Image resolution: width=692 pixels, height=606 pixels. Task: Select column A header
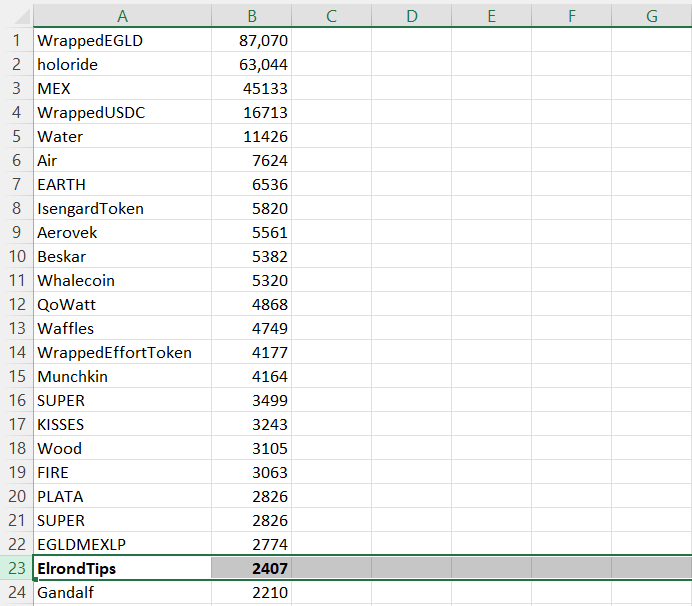122,16
